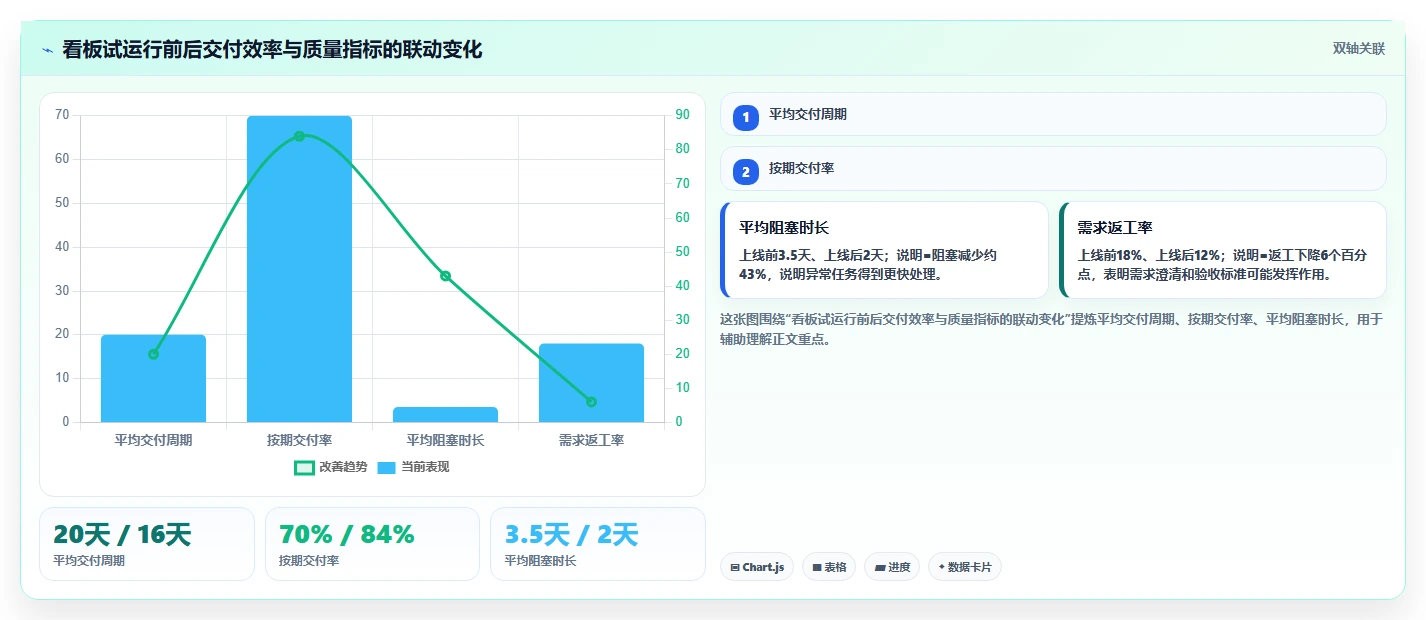Click the number 1 badge icon
The image size is (1426, 620).
pos(746,117)
